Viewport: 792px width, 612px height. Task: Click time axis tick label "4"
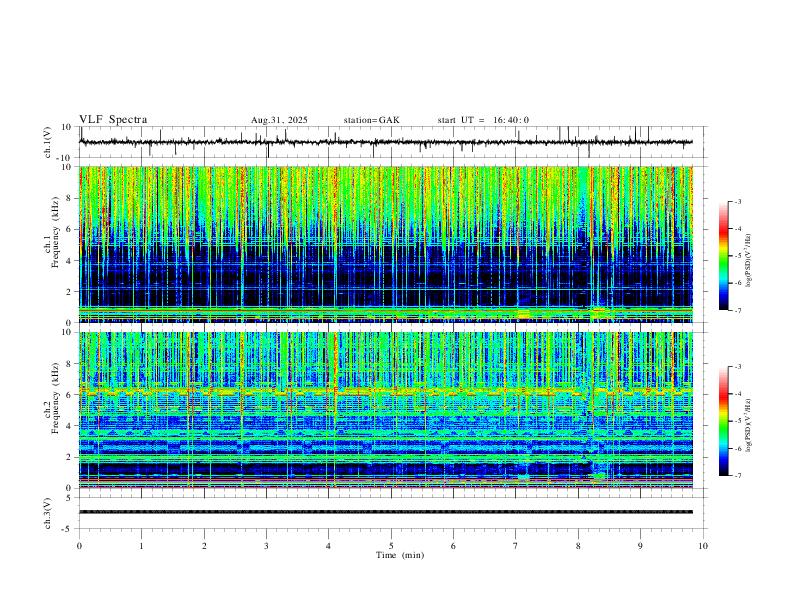(x=328, y=546)
